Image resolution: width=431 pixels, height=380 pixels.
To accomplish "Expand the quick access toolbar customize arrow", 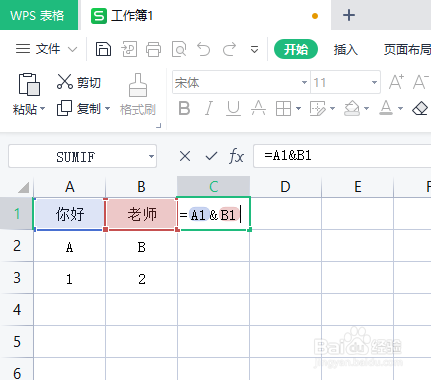I will click(x=254, y=50).
